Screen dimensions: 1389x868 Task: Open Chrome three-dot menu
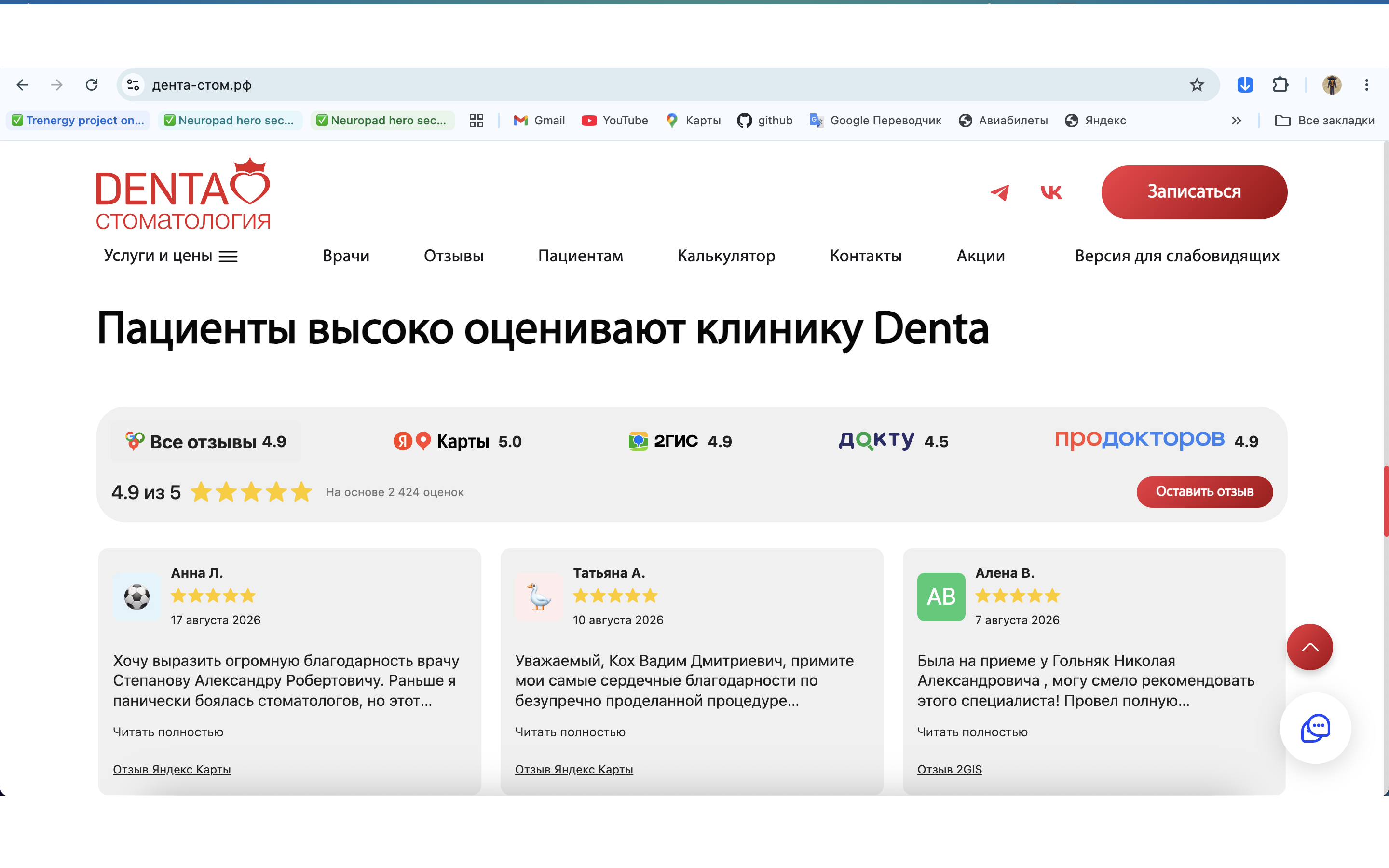[x=1367, y=85]
